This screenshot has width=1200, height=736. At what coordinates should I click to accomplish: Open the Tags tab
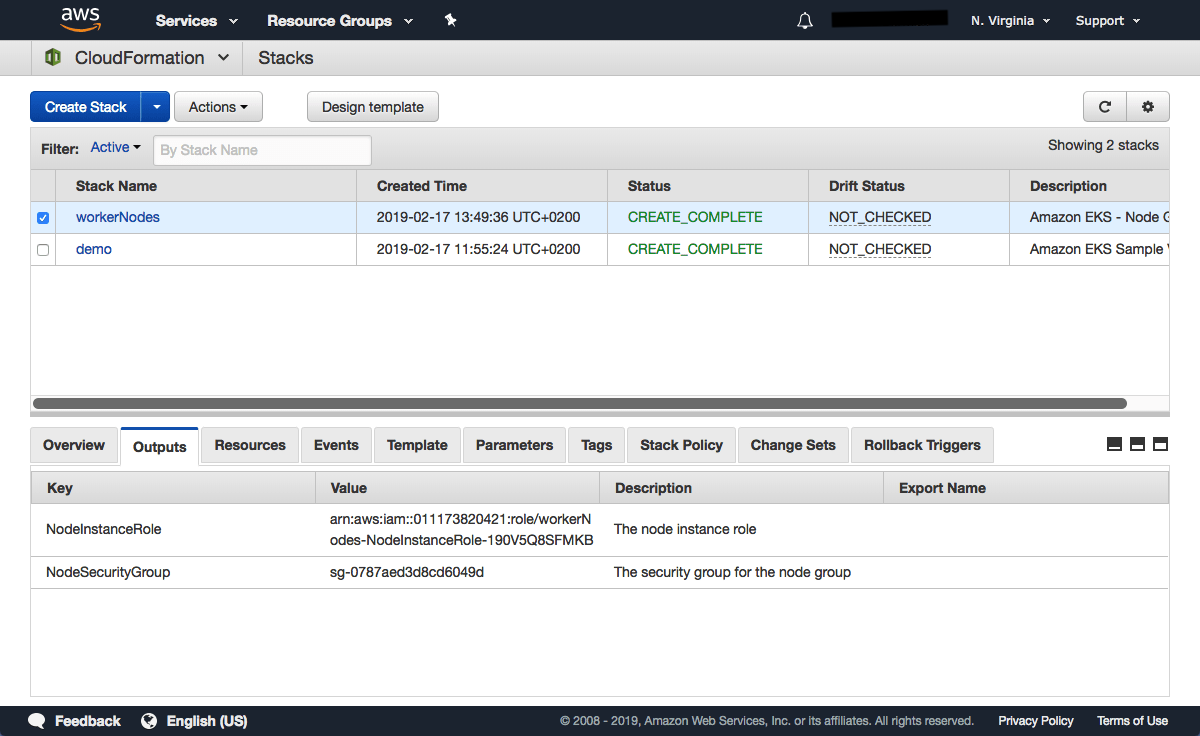[x=597, y=445]
